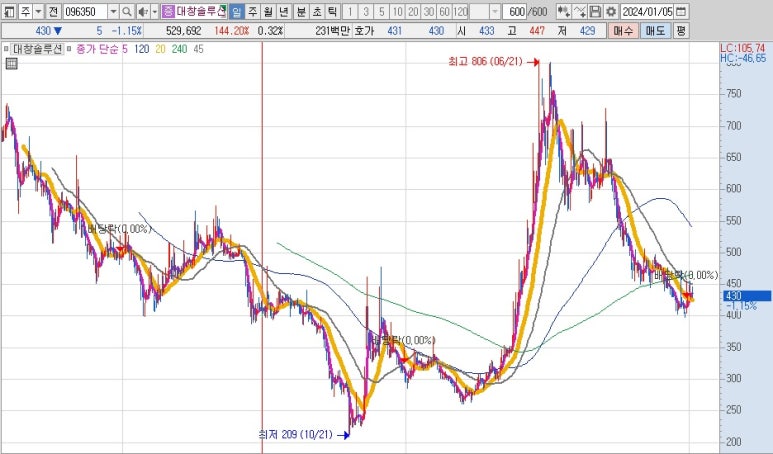This screenshot has width=773, height=454.
Task: Click the blue 120 moving average value
Action: (141, 49)
